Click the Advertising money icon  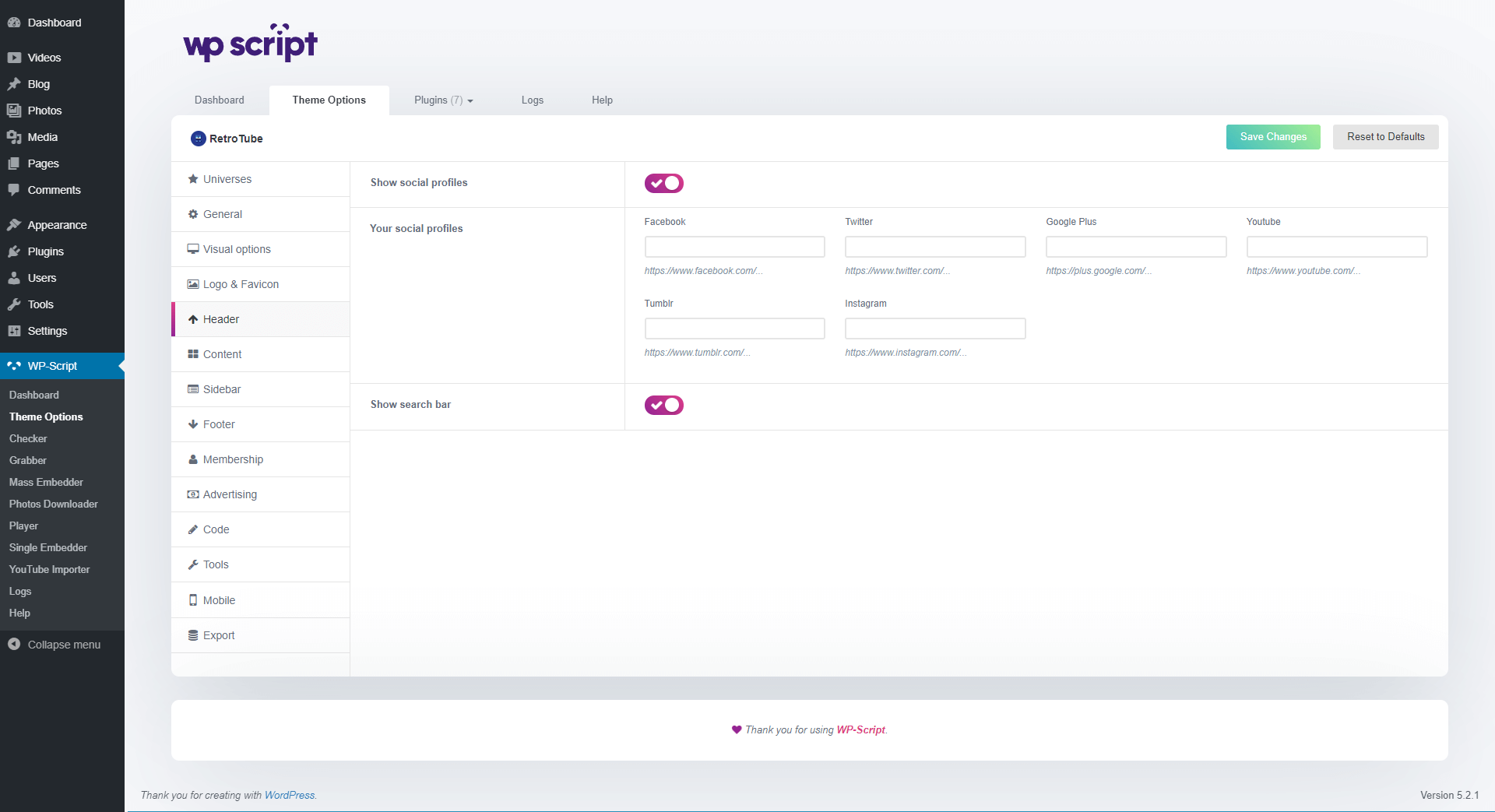pyautogui.click(x=193, y=494)
